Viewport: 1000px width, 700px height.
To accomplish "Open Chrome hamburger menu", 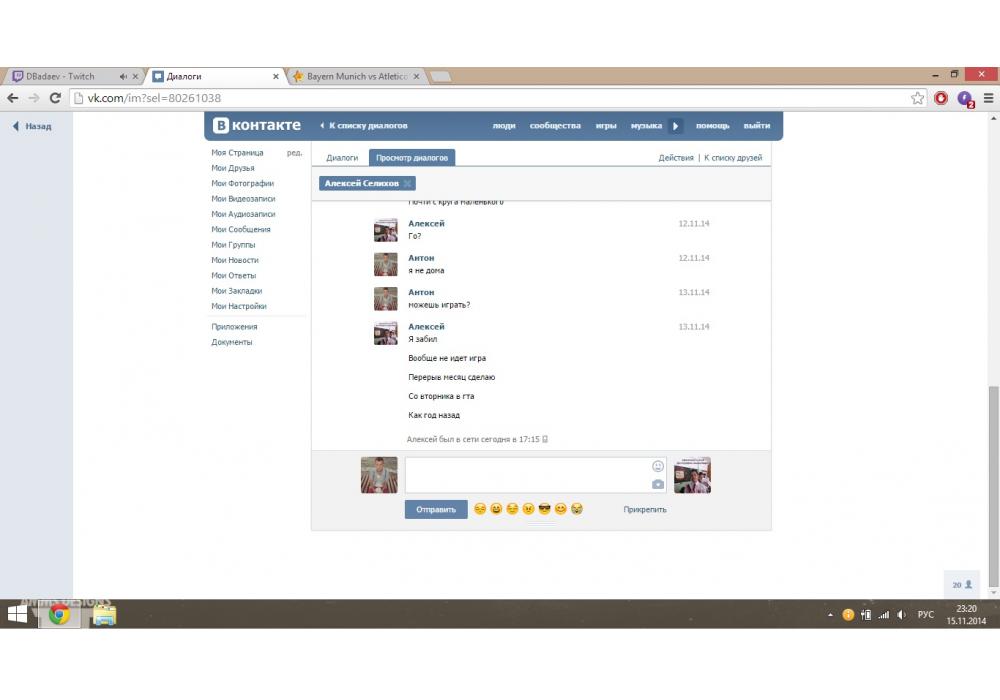I will pyautogui.click(x=989, y=98).
